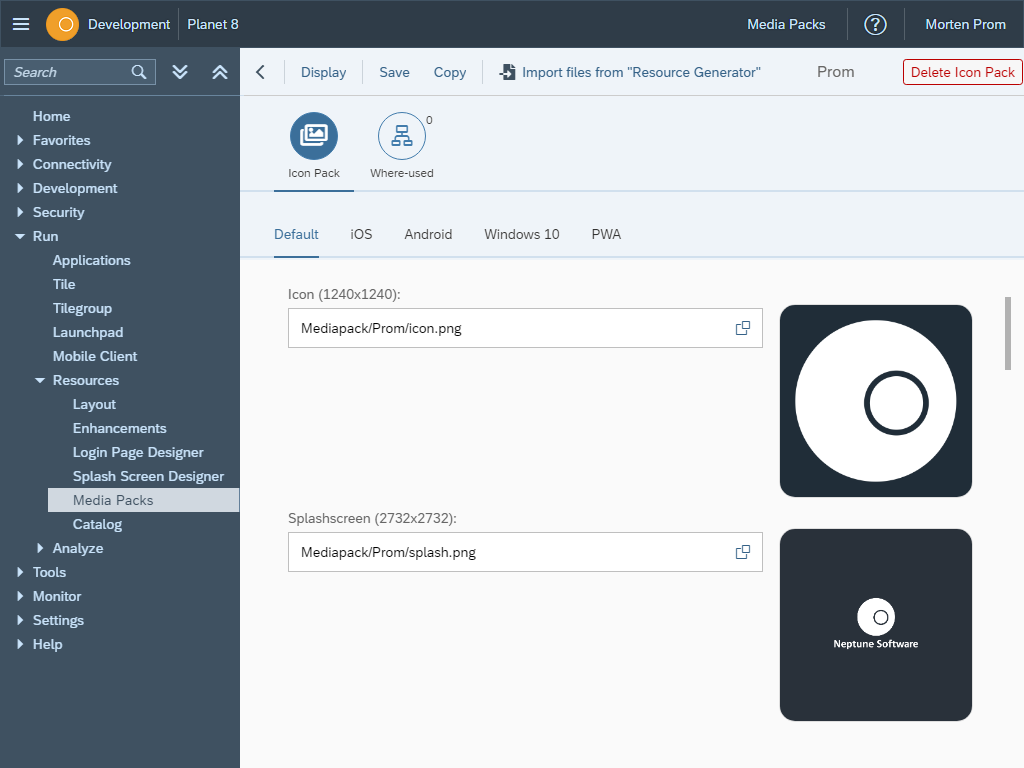Click the search magnifier icon
This screenshot has width=1024, height=768.
click(140, 72)
